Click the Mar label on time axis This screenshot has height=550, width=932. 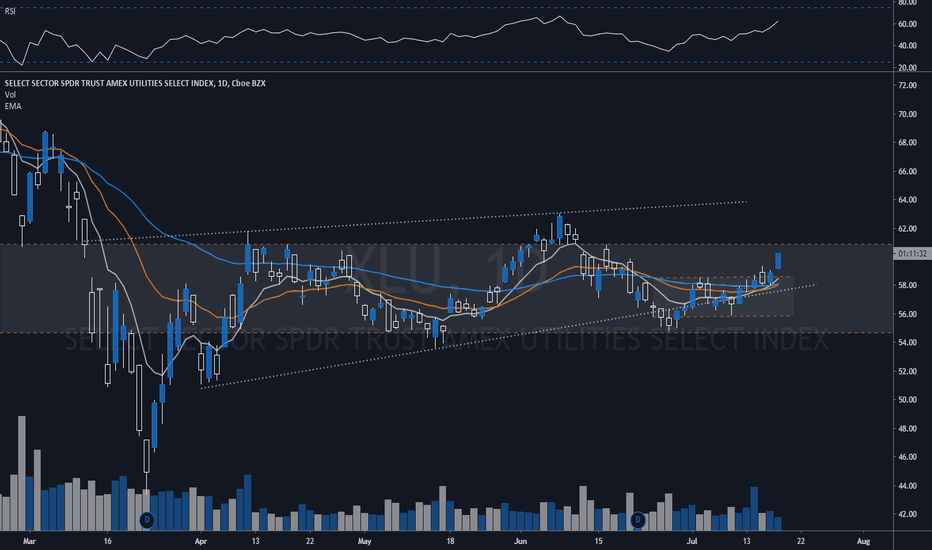click(29, 541)
